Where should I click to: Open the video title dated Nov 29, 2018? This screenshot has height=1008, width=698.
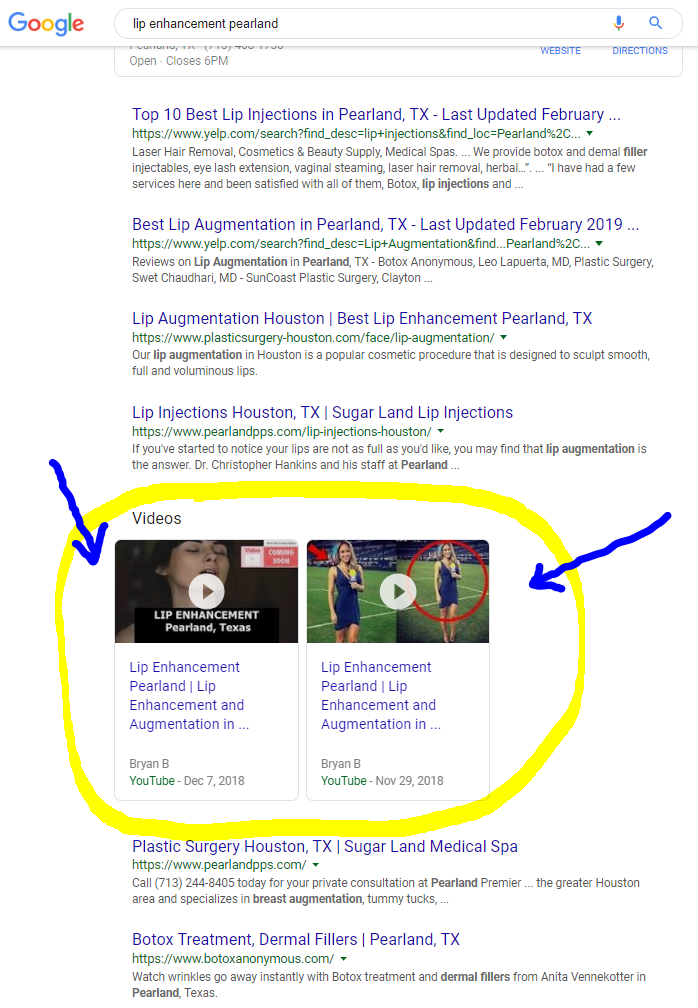[380, 696]
